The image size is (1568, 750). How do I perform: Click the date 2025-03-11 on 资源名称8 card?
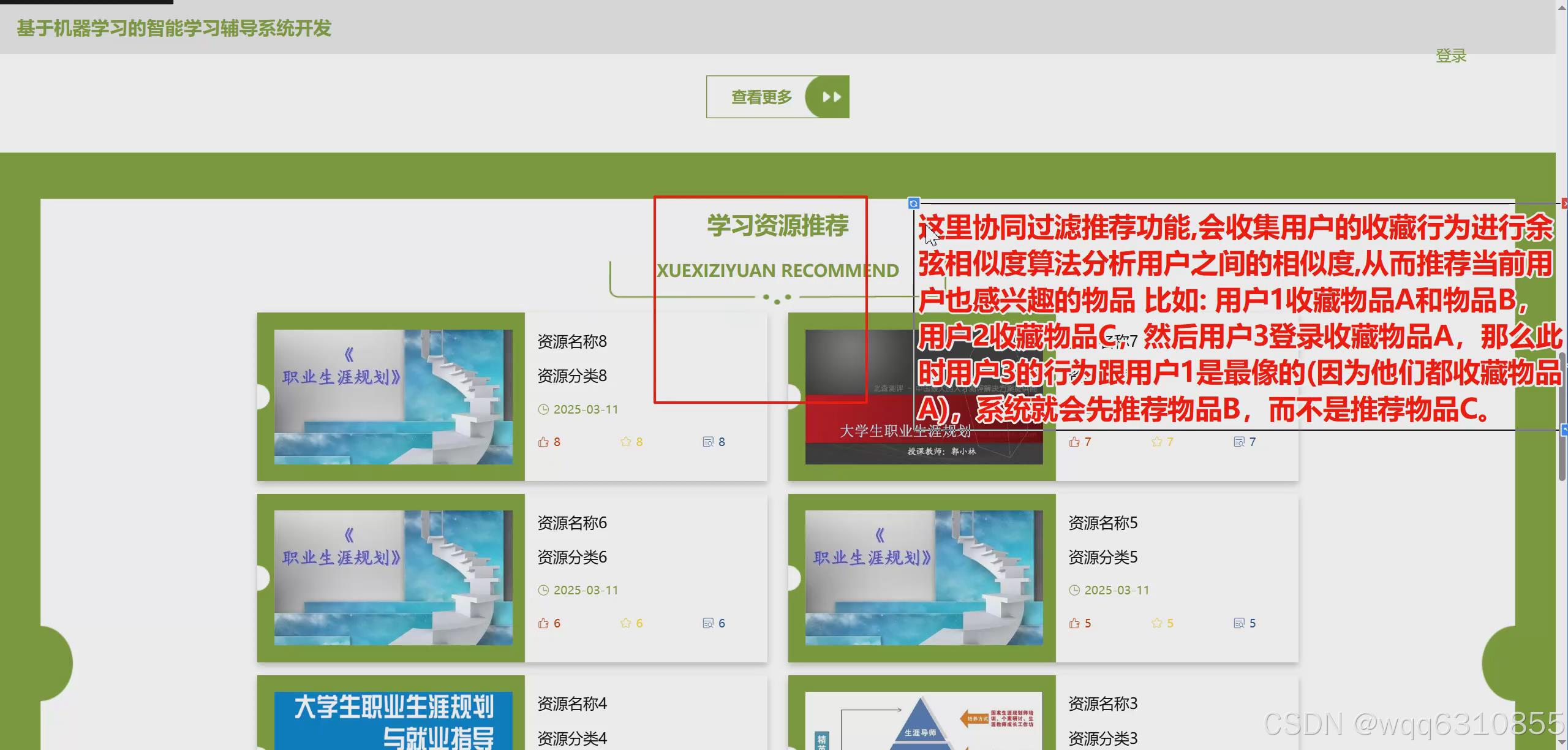coord(586,409)
